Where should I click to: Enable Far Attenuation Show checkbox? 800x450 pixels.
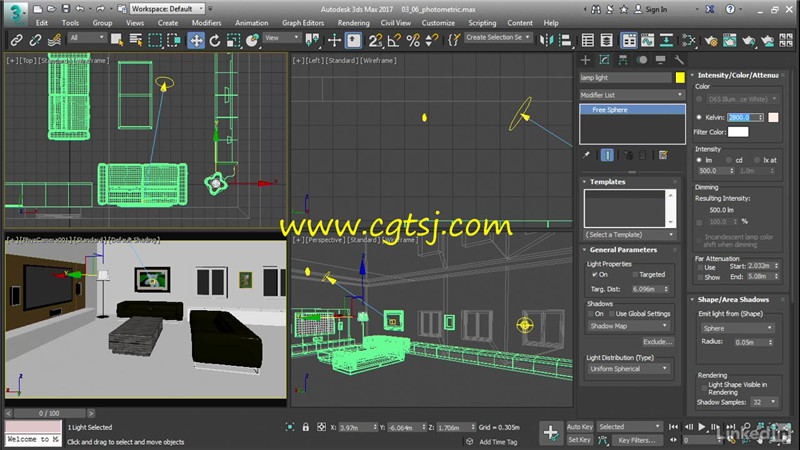pyautogui.click(x=700, y=278)
